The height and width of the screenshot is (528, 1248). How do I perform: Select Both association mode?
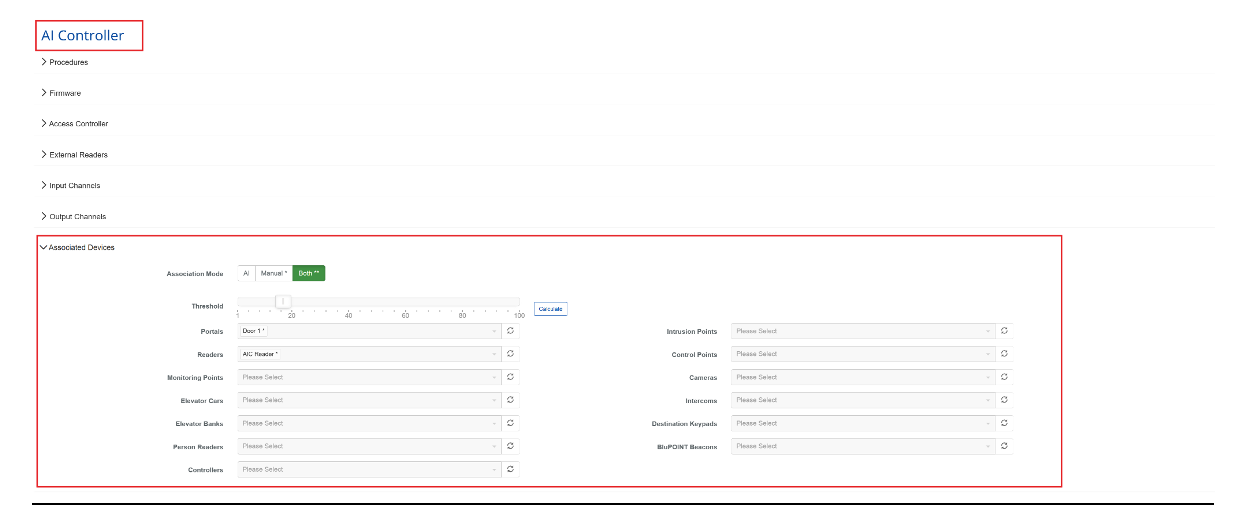click(309, 273)
